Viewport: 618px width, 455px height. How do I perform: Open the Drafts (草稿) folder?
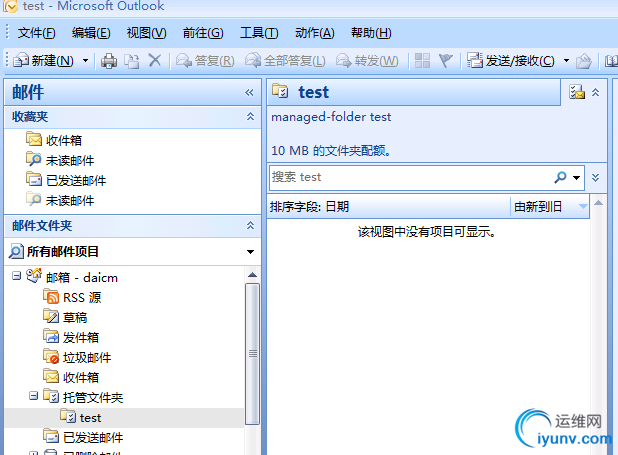(65, 317)
